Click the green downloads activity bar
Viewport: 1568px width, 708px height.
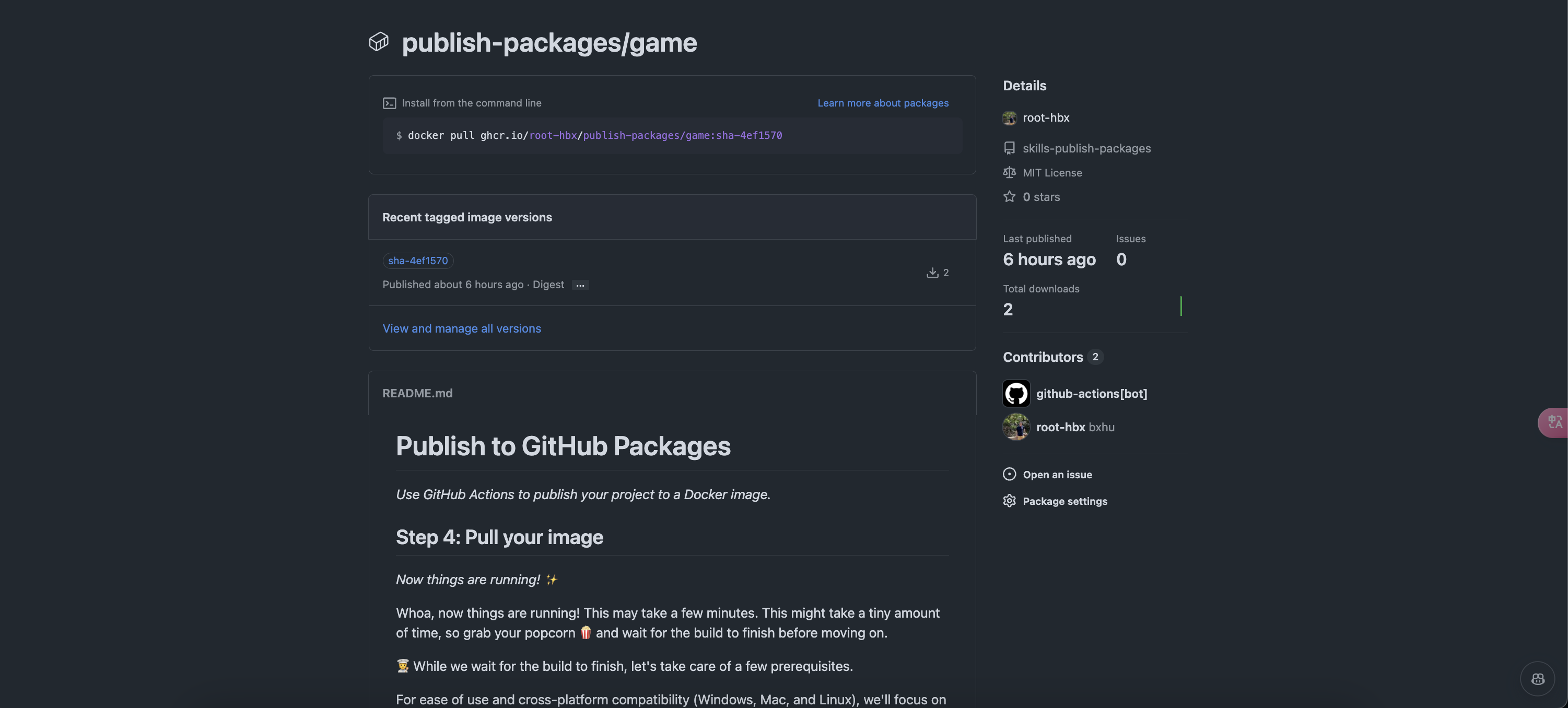point(1180,306)
